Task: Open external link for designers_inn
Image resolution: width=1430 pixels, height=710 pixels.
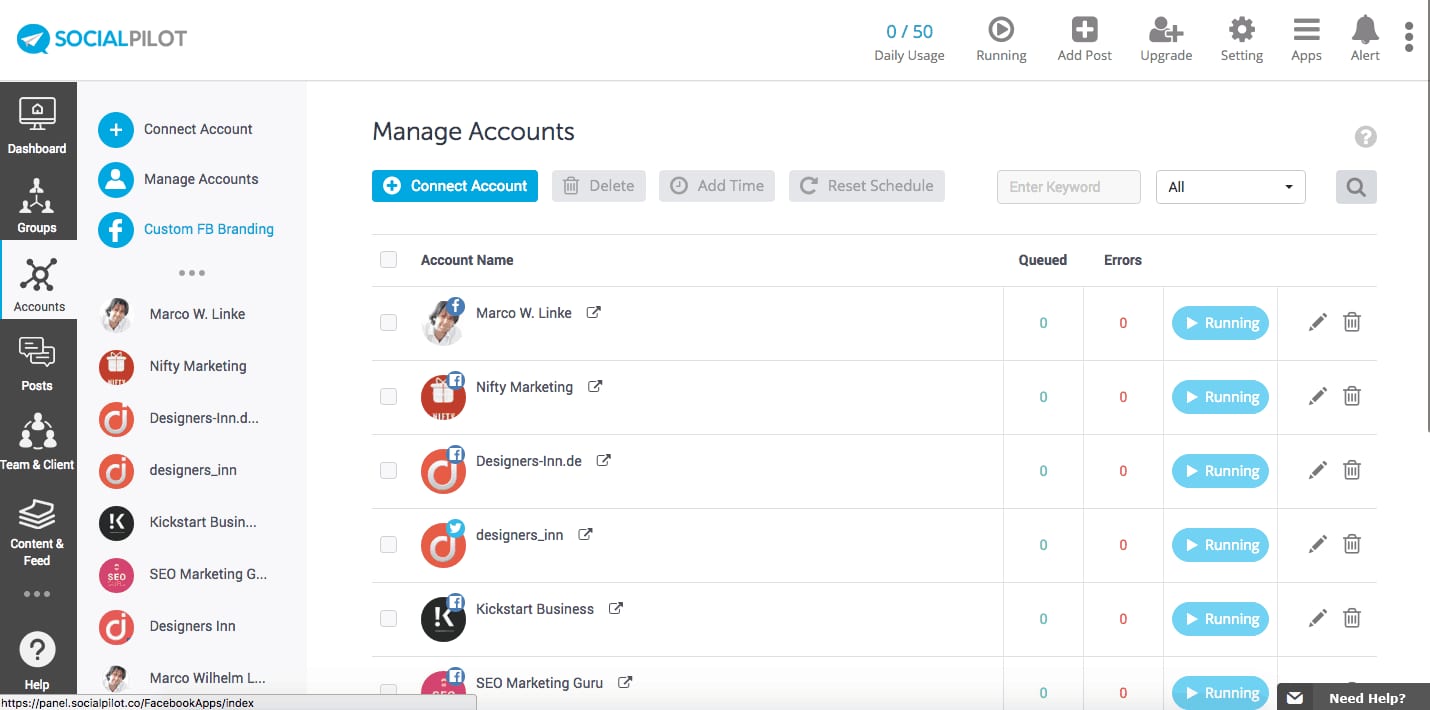Action: pyautogui.click(x=585, y=534)
